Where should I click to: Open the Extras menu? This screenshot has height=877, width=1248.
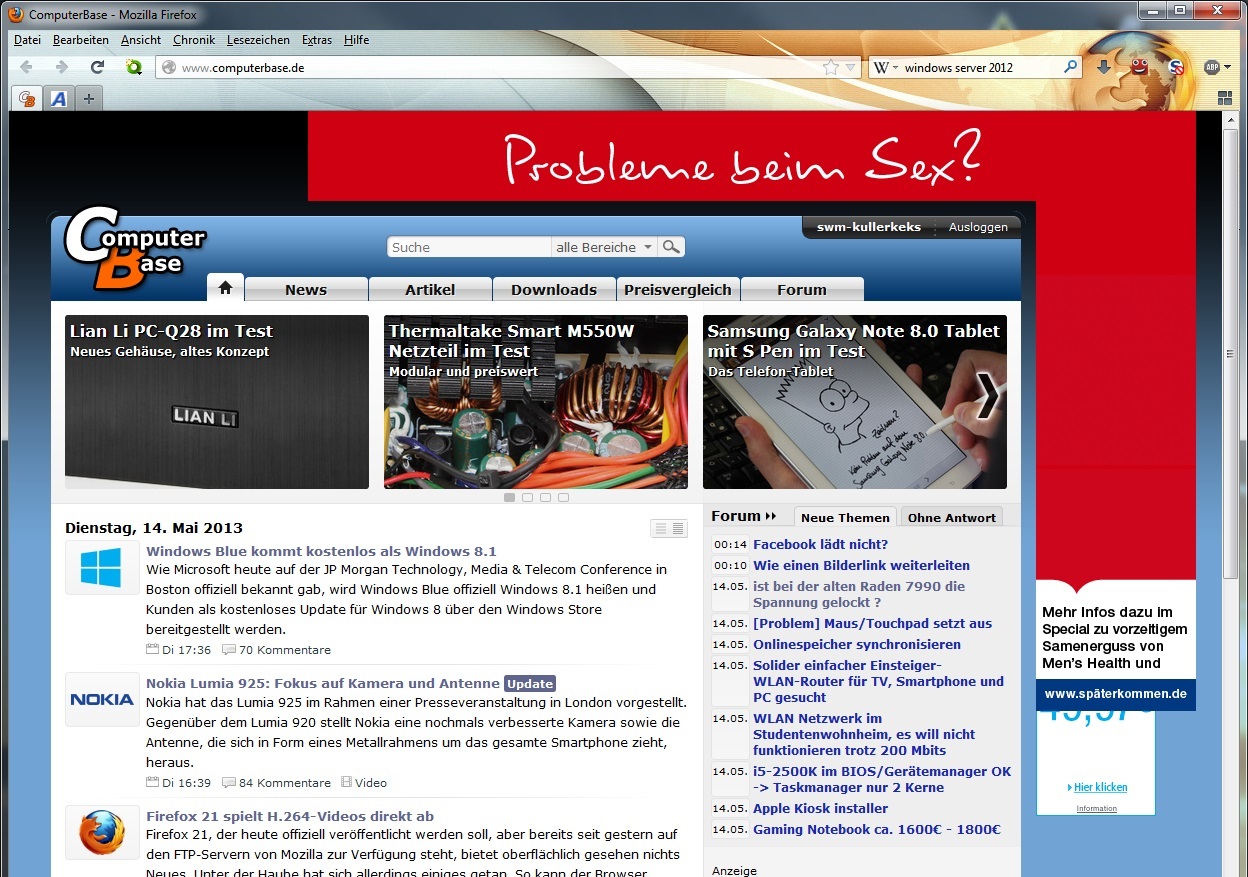coord(317,40)
